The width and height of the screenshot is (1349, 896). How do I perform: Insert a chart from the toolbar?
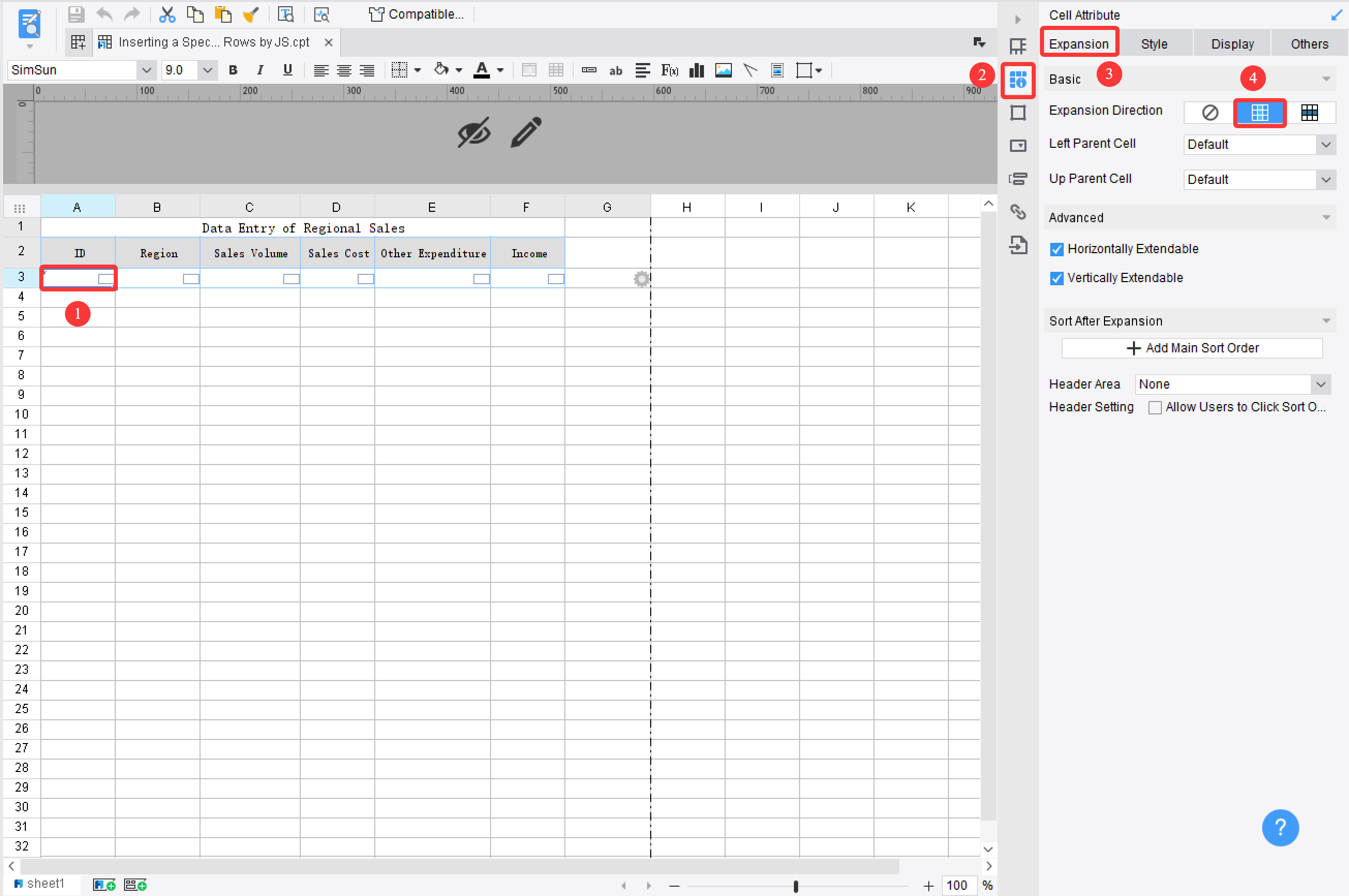696,70
